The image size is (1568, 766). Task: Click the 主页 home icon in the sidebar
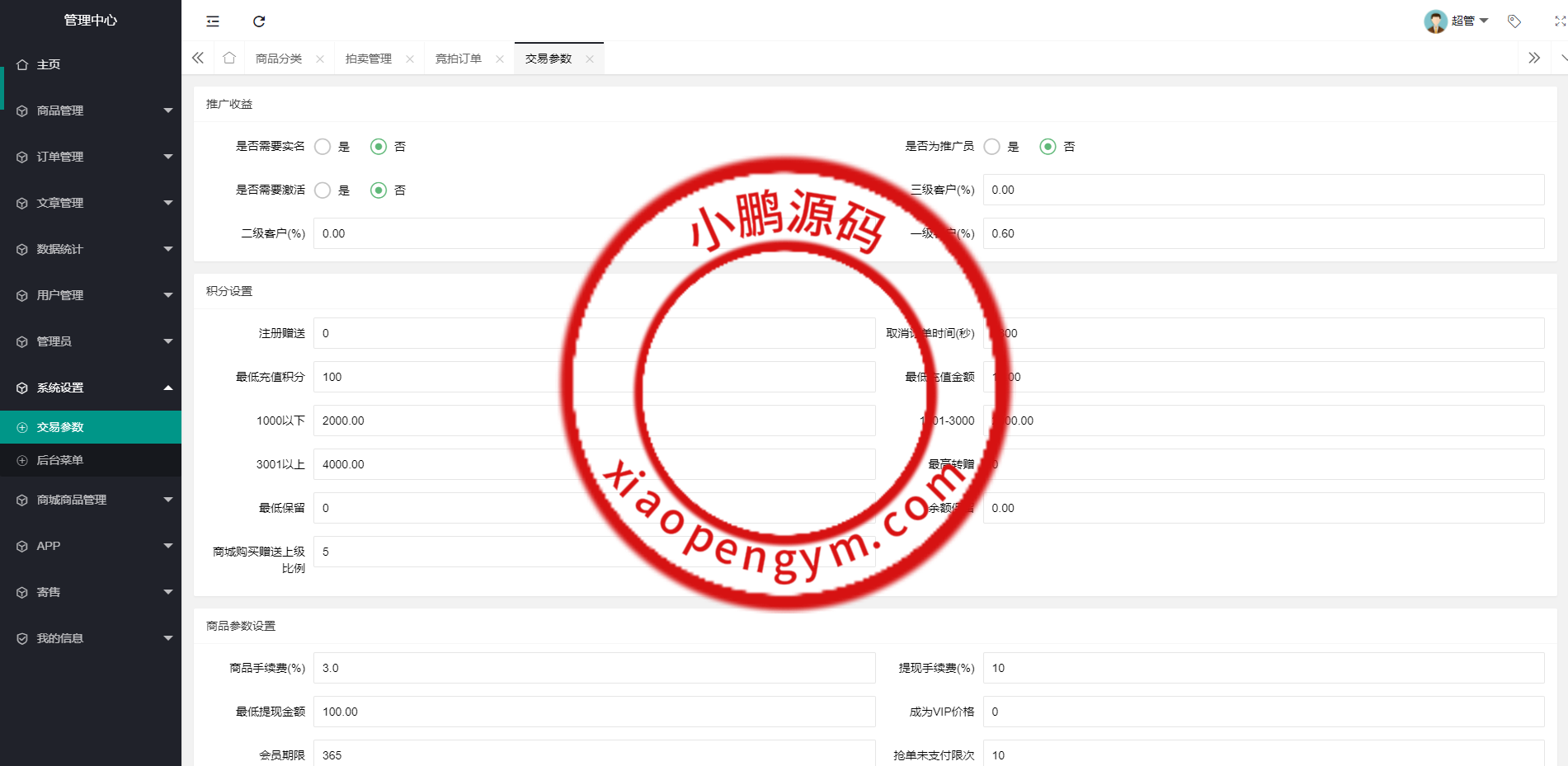tap(22, 64)
